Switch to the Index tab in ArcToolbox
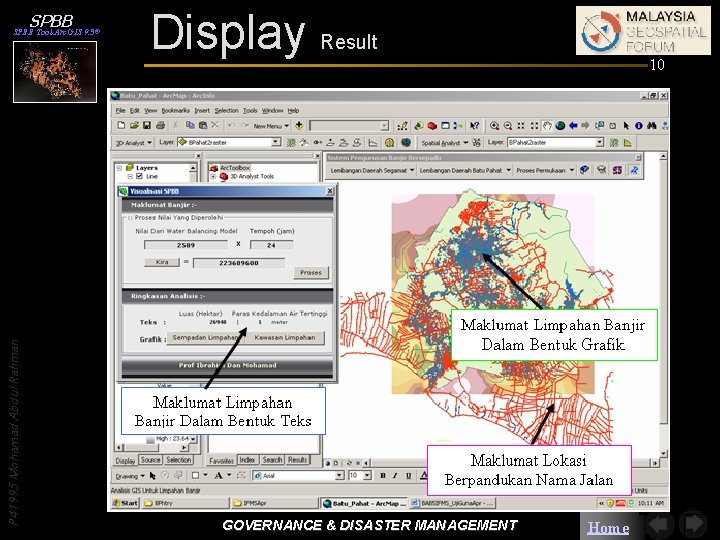The height and width of the screenshot is (540, 720). click(x=247, y=460)
